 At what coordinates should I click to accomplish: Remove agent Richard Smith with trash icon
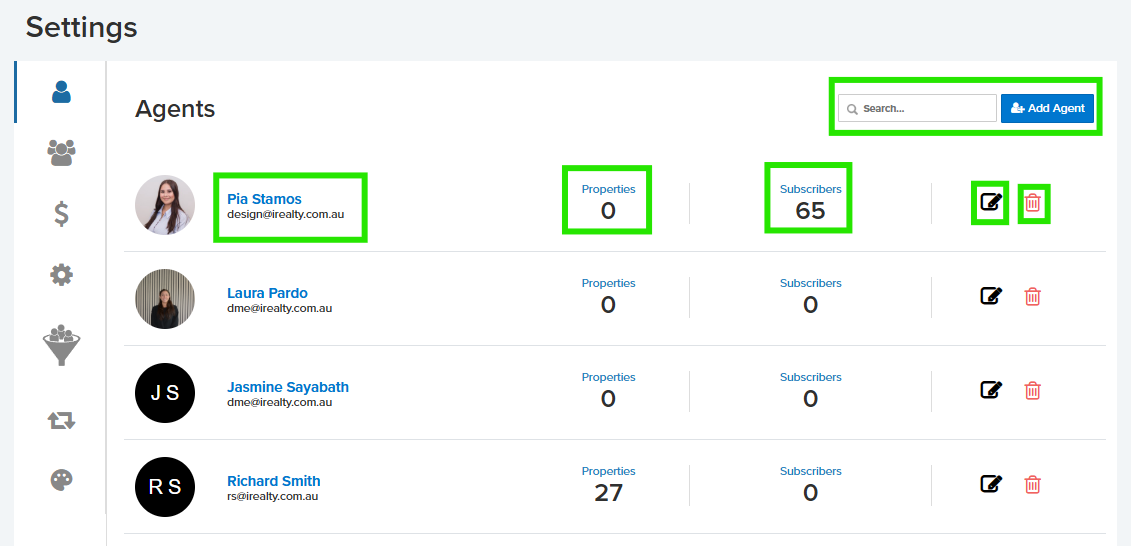(1033, 484)
